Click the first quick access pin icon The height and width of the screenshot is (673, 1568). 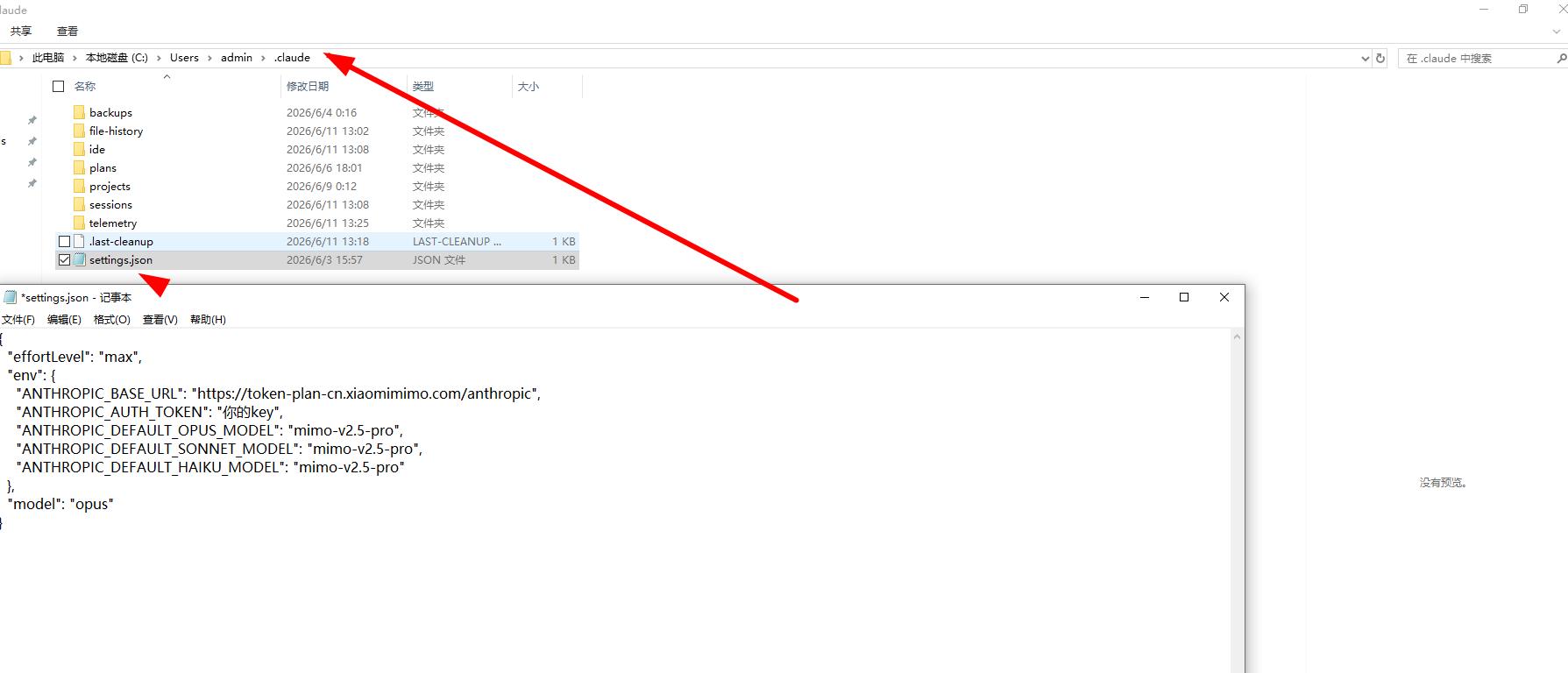point(32,120)
